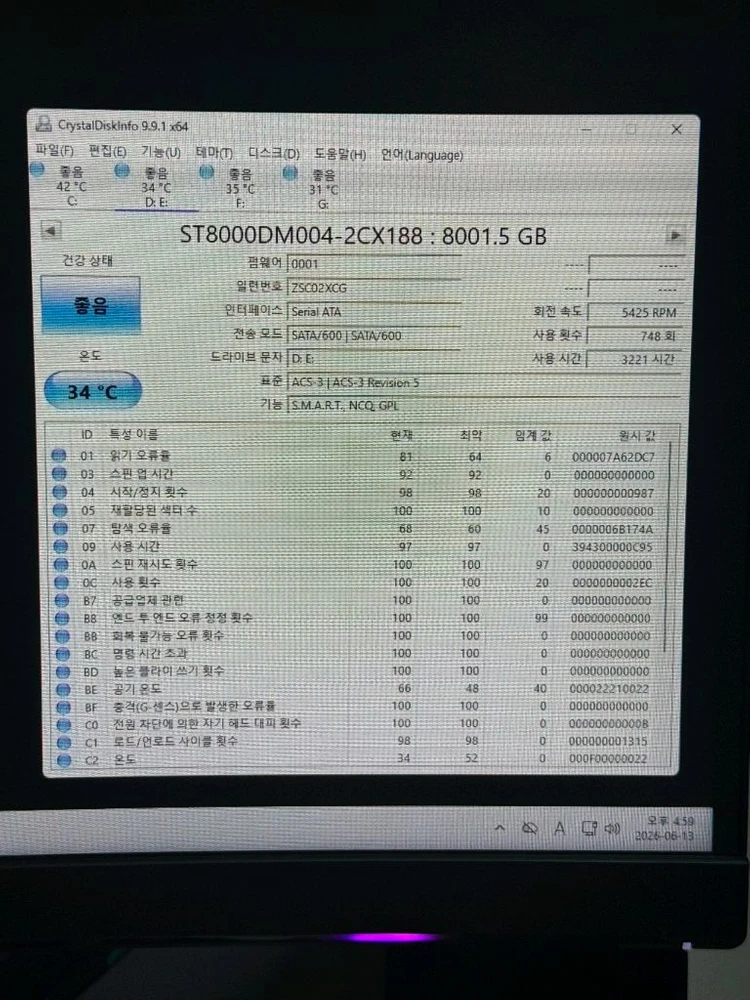Click status icon for B7 공급업체 관련

pyautogui.click(x=62, y=600)
